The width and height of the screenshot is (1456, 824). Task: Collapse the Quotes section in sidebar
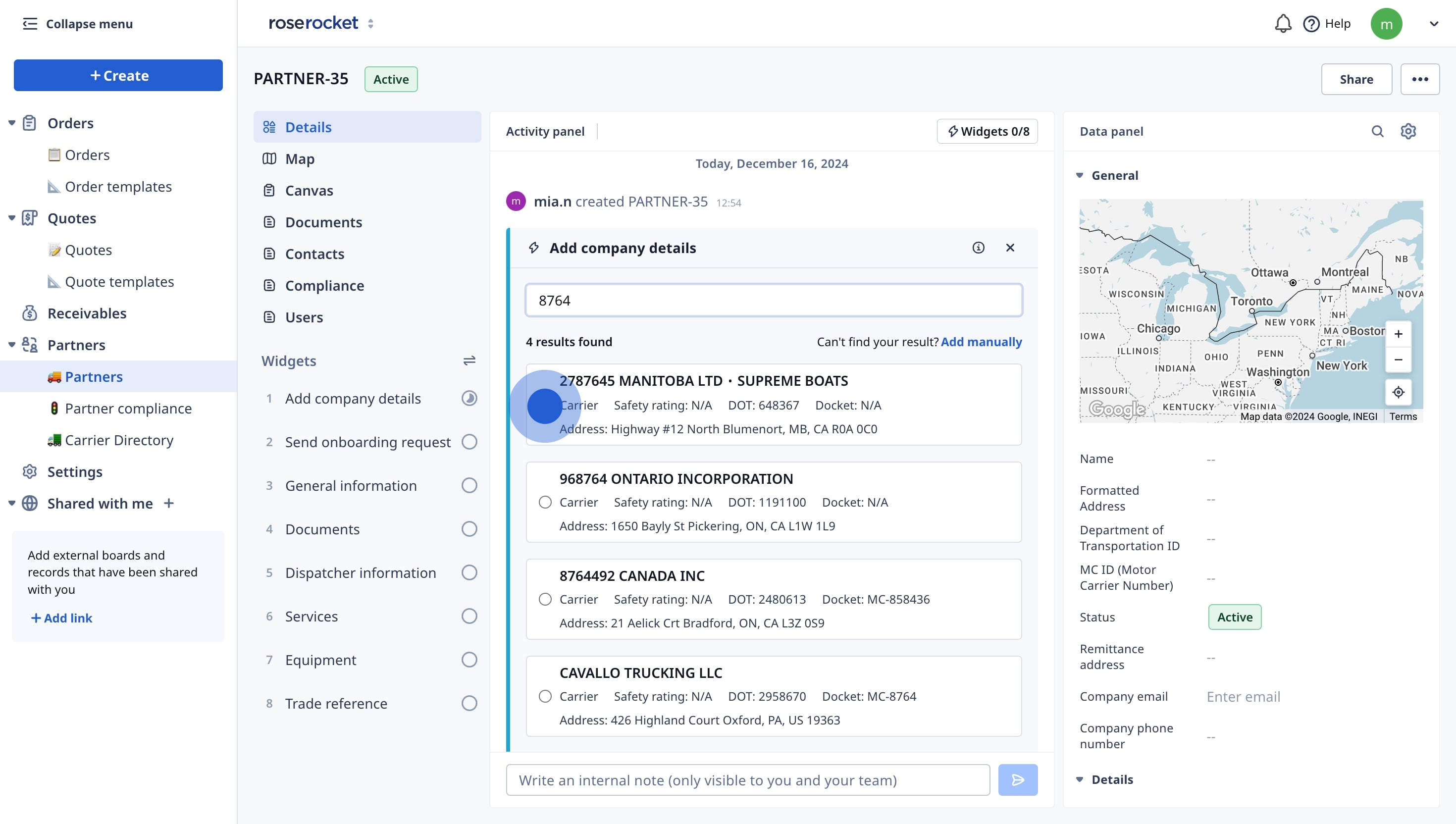pyautogui.click(x=11, y=218)
